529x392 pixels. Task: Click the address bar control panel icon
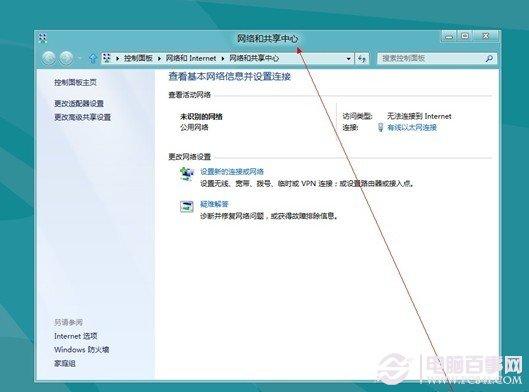[107, 58]
